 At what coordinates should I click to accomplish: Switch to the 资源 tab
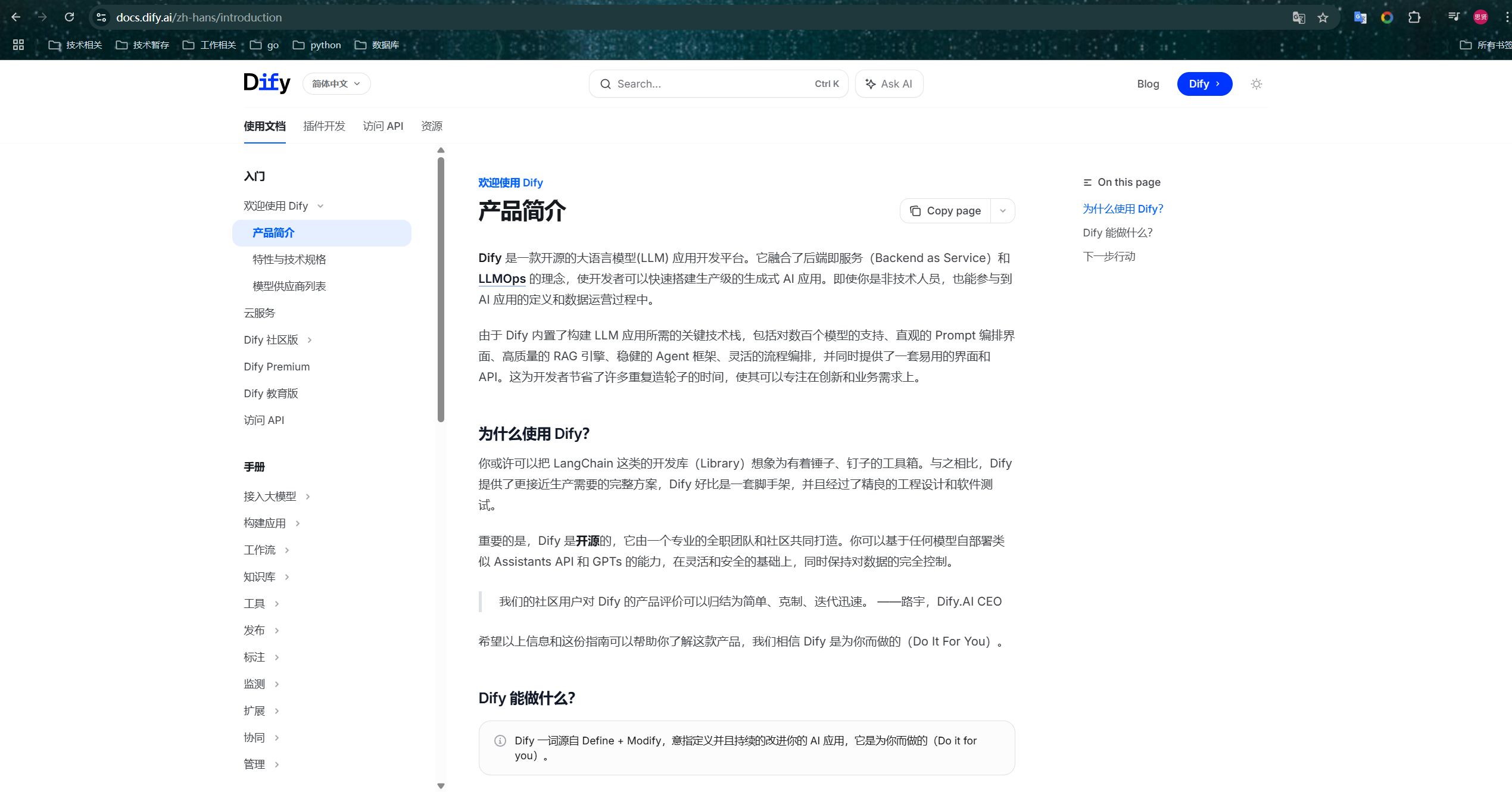tap(432, 126)
